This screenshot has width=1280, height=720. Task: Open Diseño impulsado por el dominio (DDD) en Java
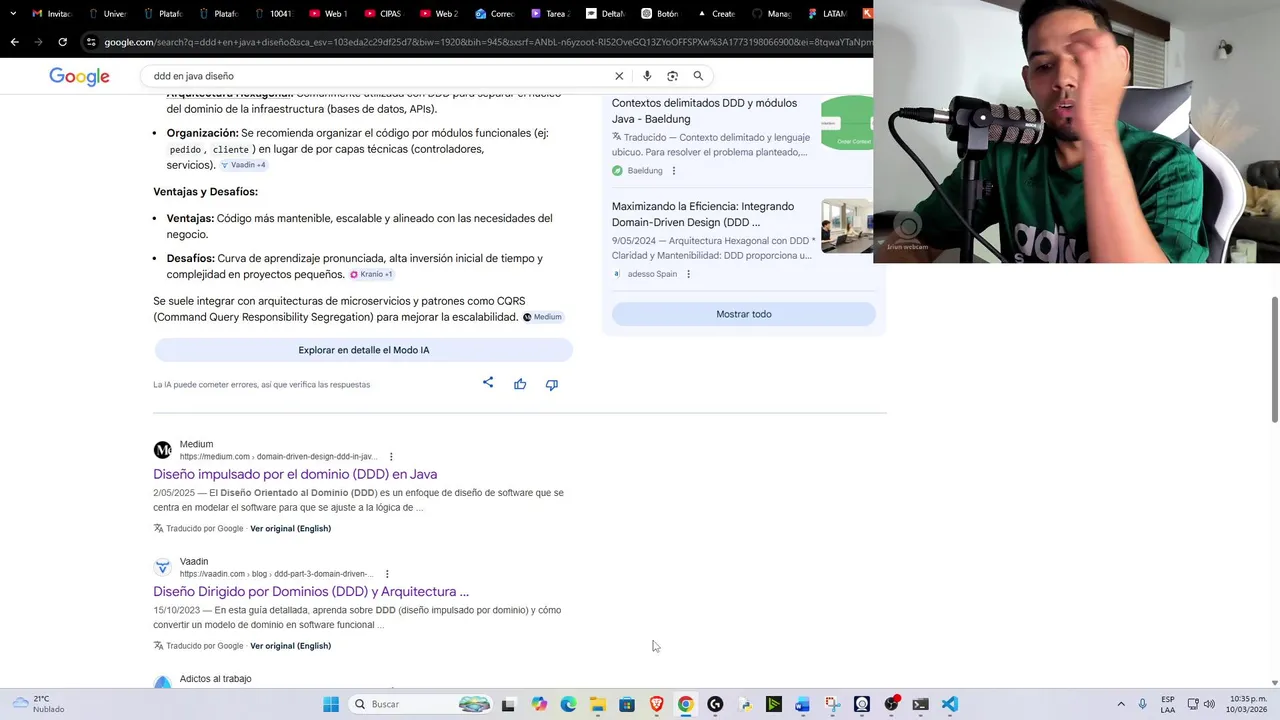(295, 474)
